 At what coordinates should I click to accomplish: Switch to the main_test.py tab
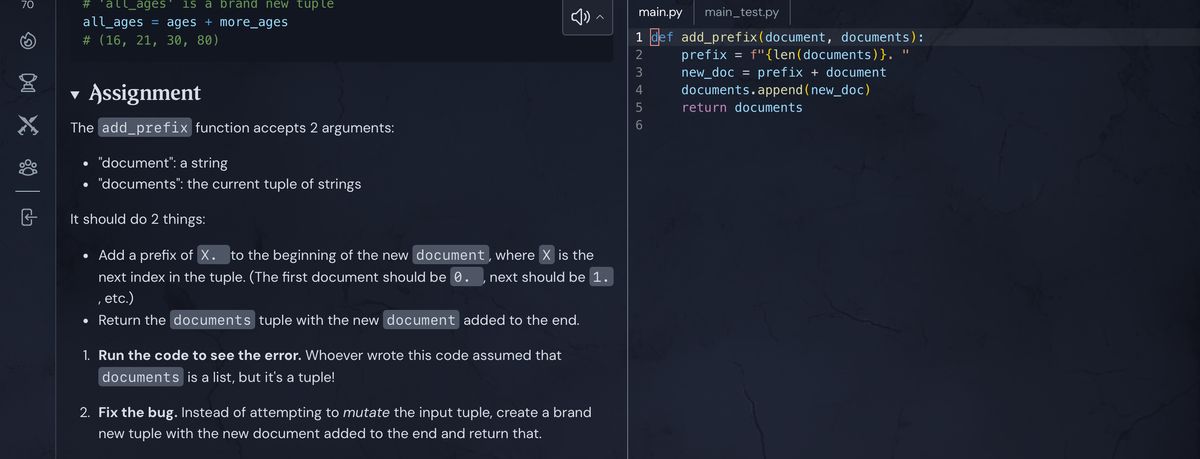[741, 12]
